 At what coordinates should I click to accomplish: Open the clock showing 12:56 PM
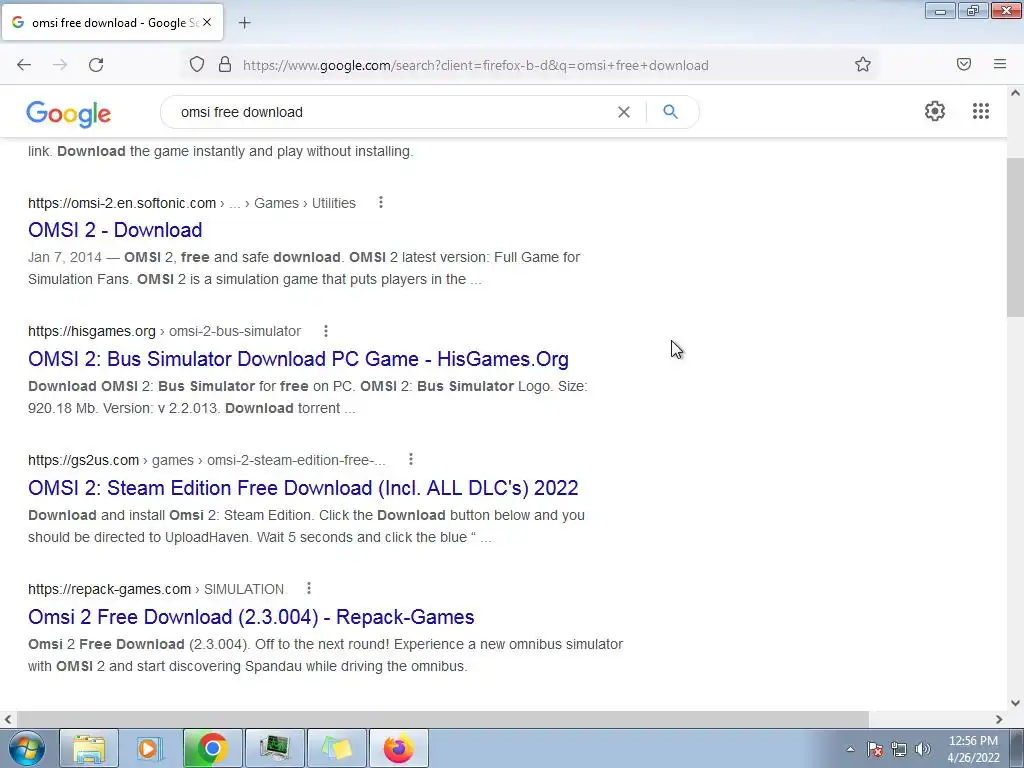click(973, 749)
